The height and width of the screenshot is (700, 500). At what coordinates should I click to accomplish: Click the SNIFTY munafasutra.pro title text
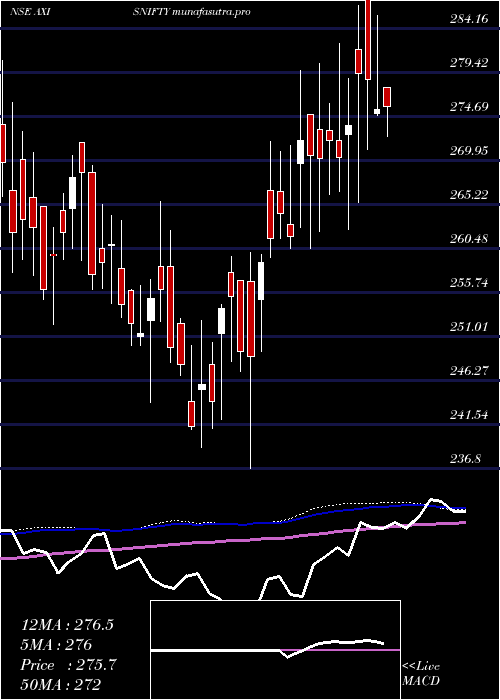(192, 12)
